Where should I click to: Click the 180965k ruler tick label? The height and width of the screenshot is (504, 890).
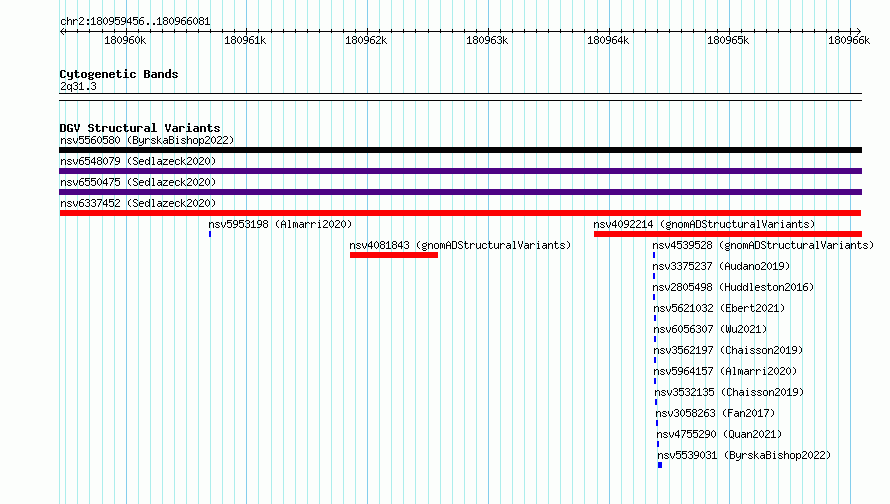click(728, 40)
